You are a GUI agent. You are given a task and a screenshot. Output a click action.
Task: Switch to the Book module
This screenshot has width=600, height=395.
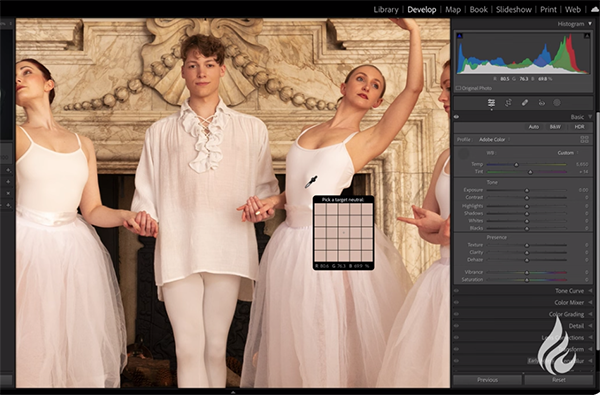(478, 10)
